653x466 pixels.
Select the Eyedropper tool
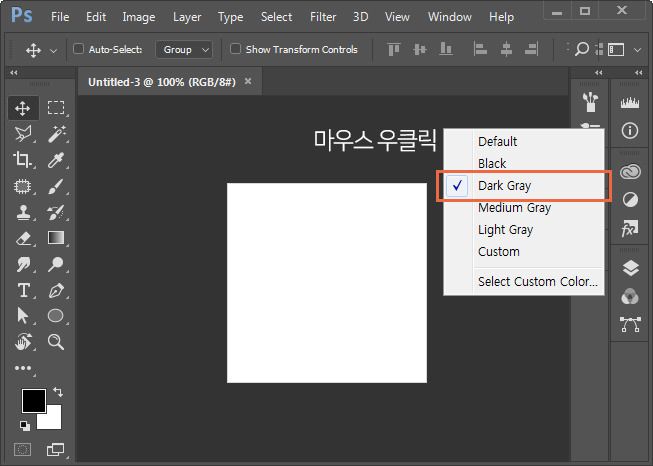tap(56, 160)
